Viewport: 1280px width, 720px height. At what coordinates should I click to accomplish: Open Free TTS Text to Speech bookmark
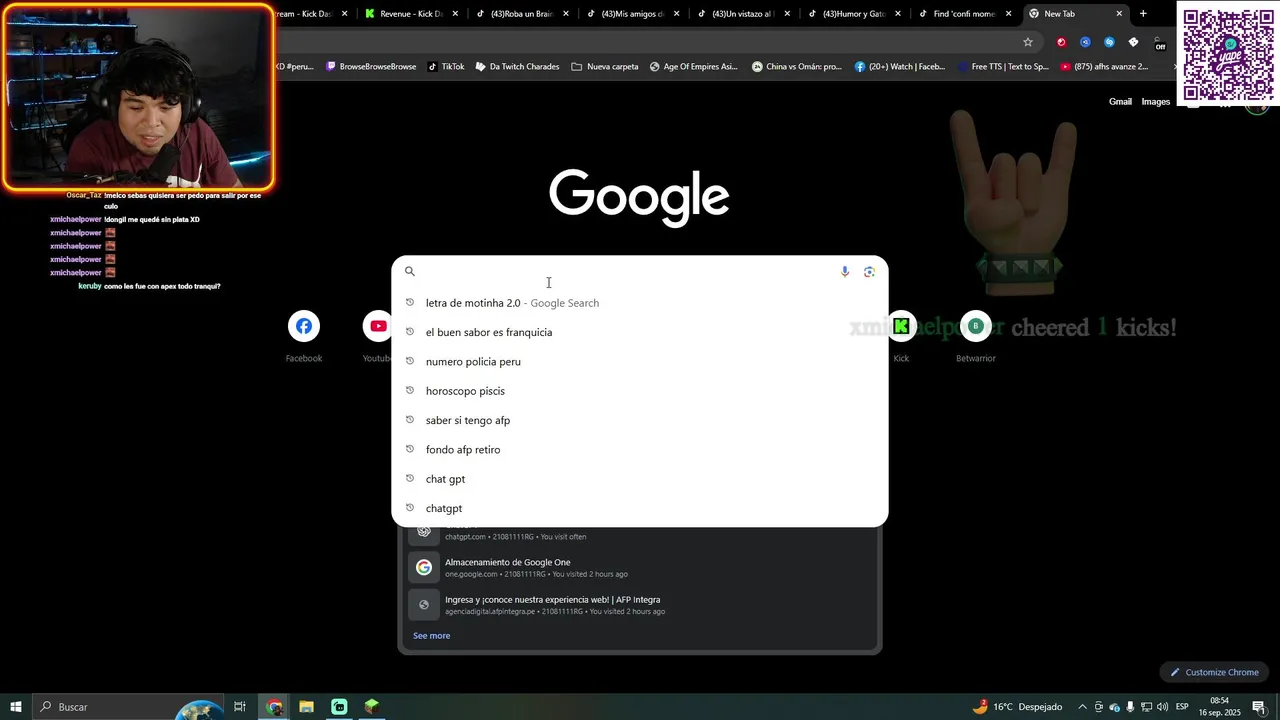tap(1002, 67)
